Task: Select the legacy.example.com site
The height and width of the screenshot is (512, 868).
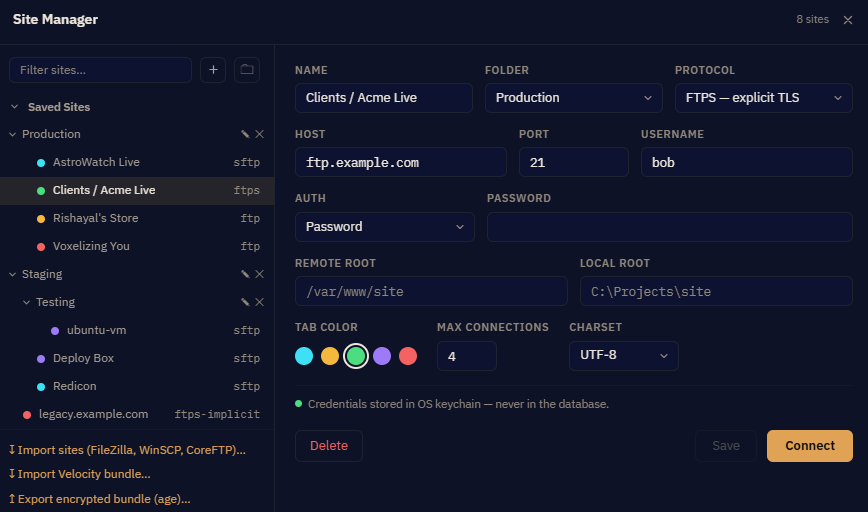Action: coord(137,414)
